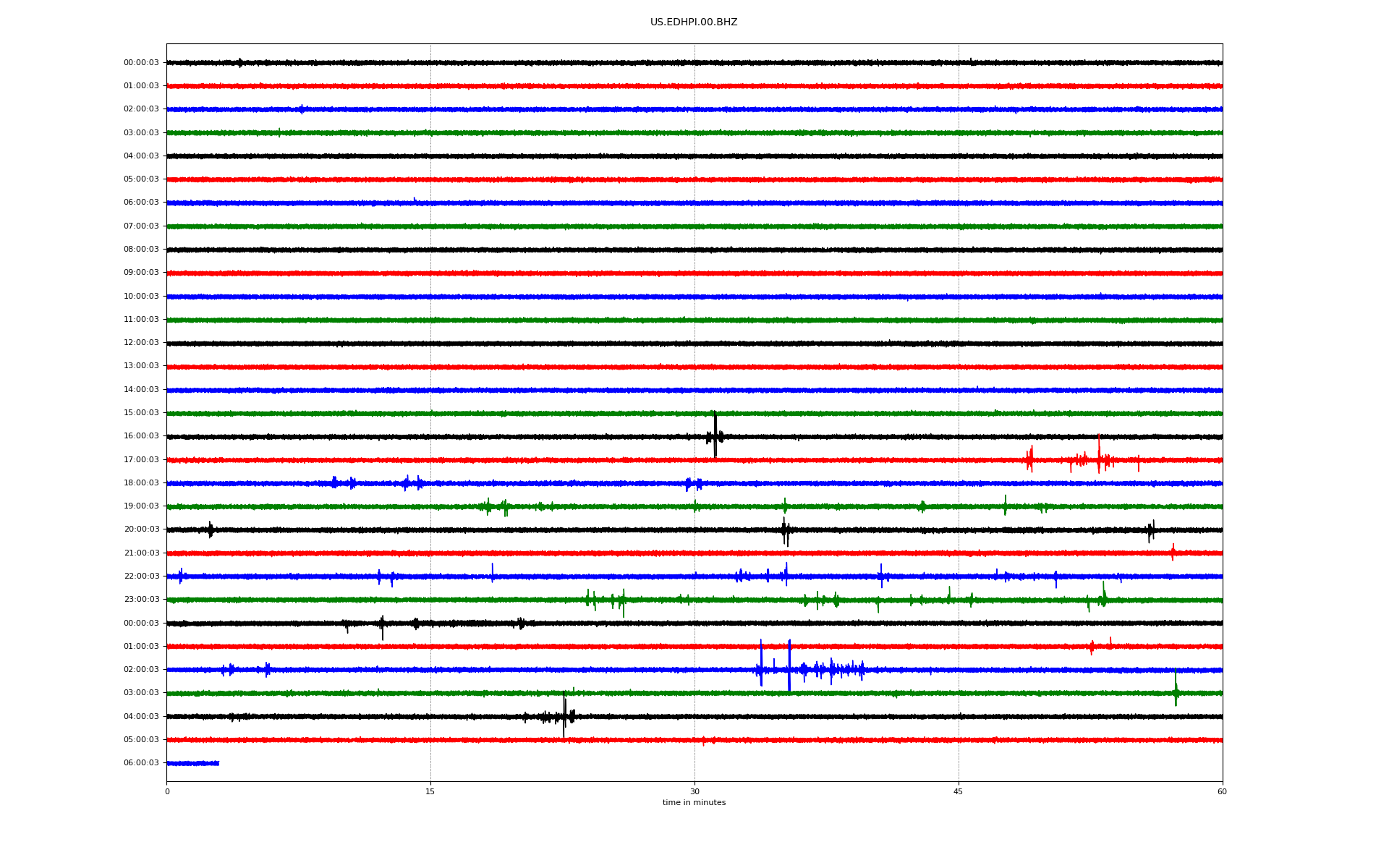This screenshot has width=1389, height=868.
Task: Click the x-axis tick label 15
Action: [x=430, y=791]
